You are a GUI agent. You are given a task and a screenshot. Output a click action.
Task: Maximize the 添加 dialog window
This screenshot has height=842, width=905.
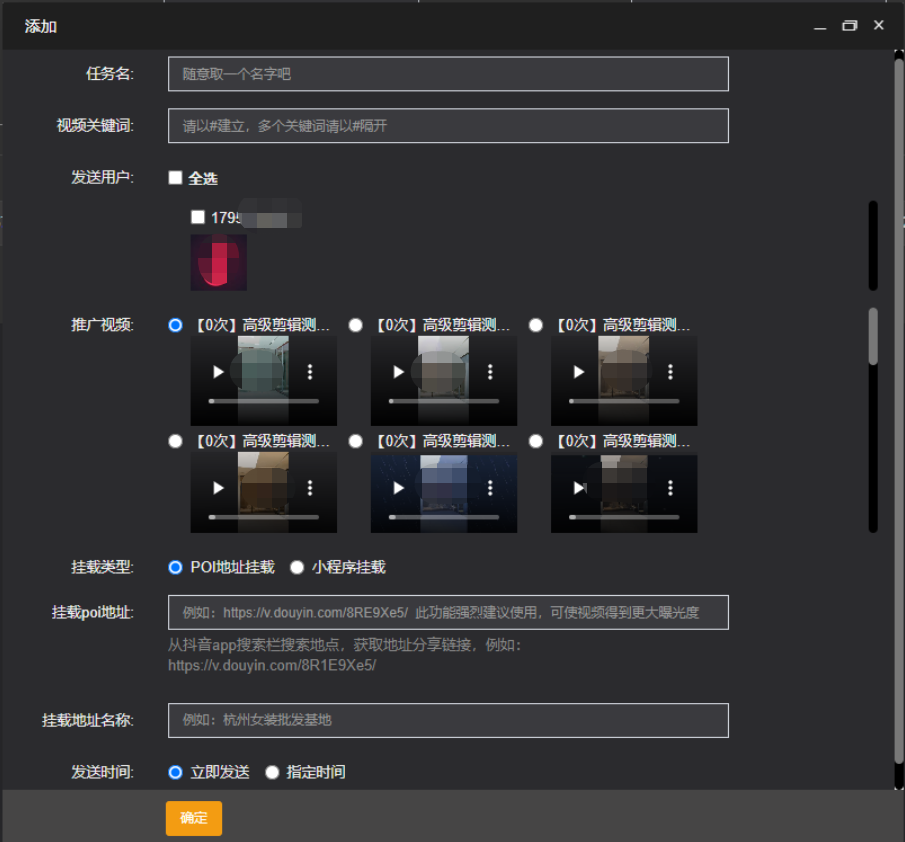850,26
